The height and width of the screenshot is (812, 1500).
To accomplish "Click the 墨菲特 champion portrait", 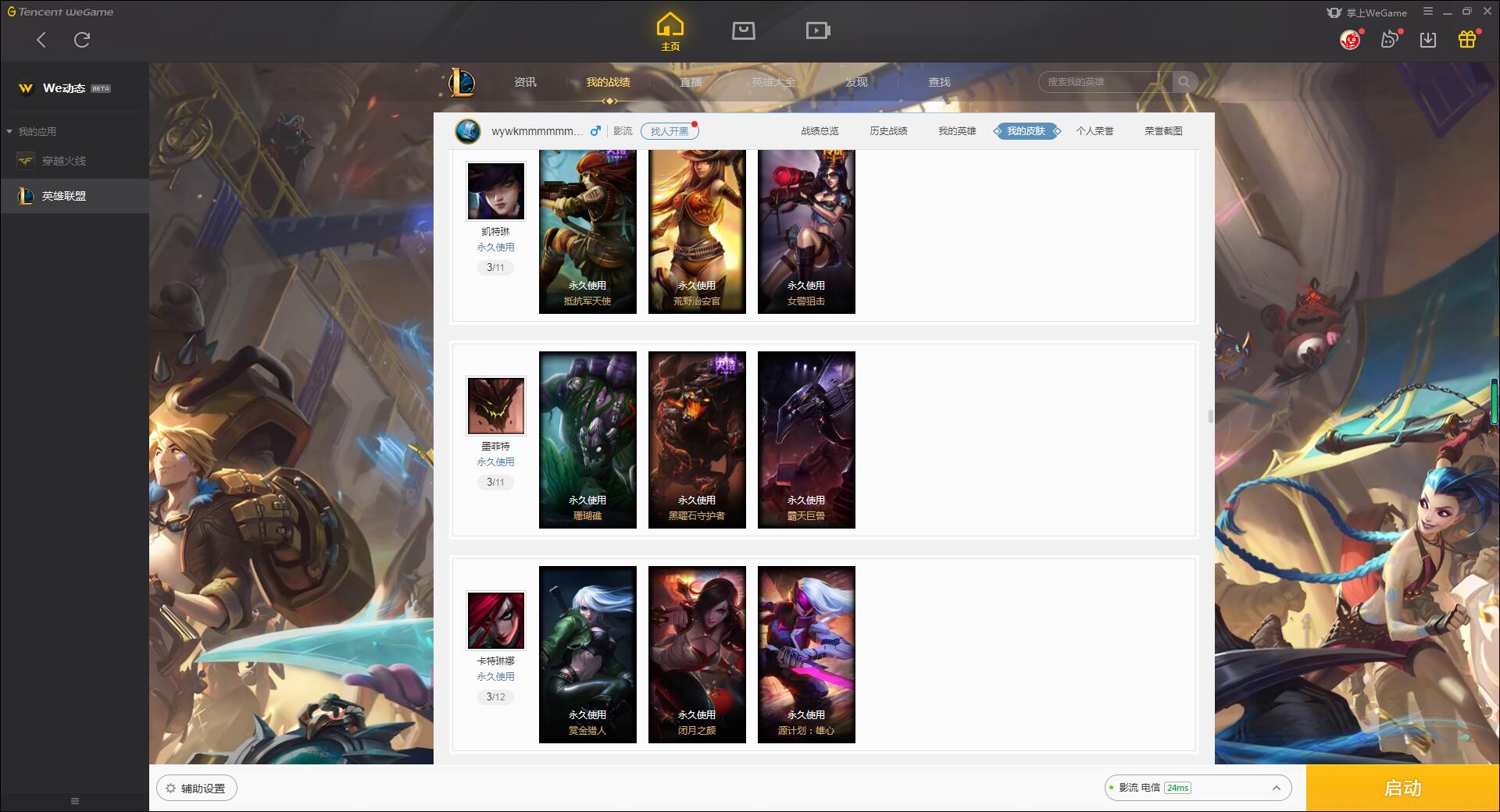I will (x=496, y=406).
